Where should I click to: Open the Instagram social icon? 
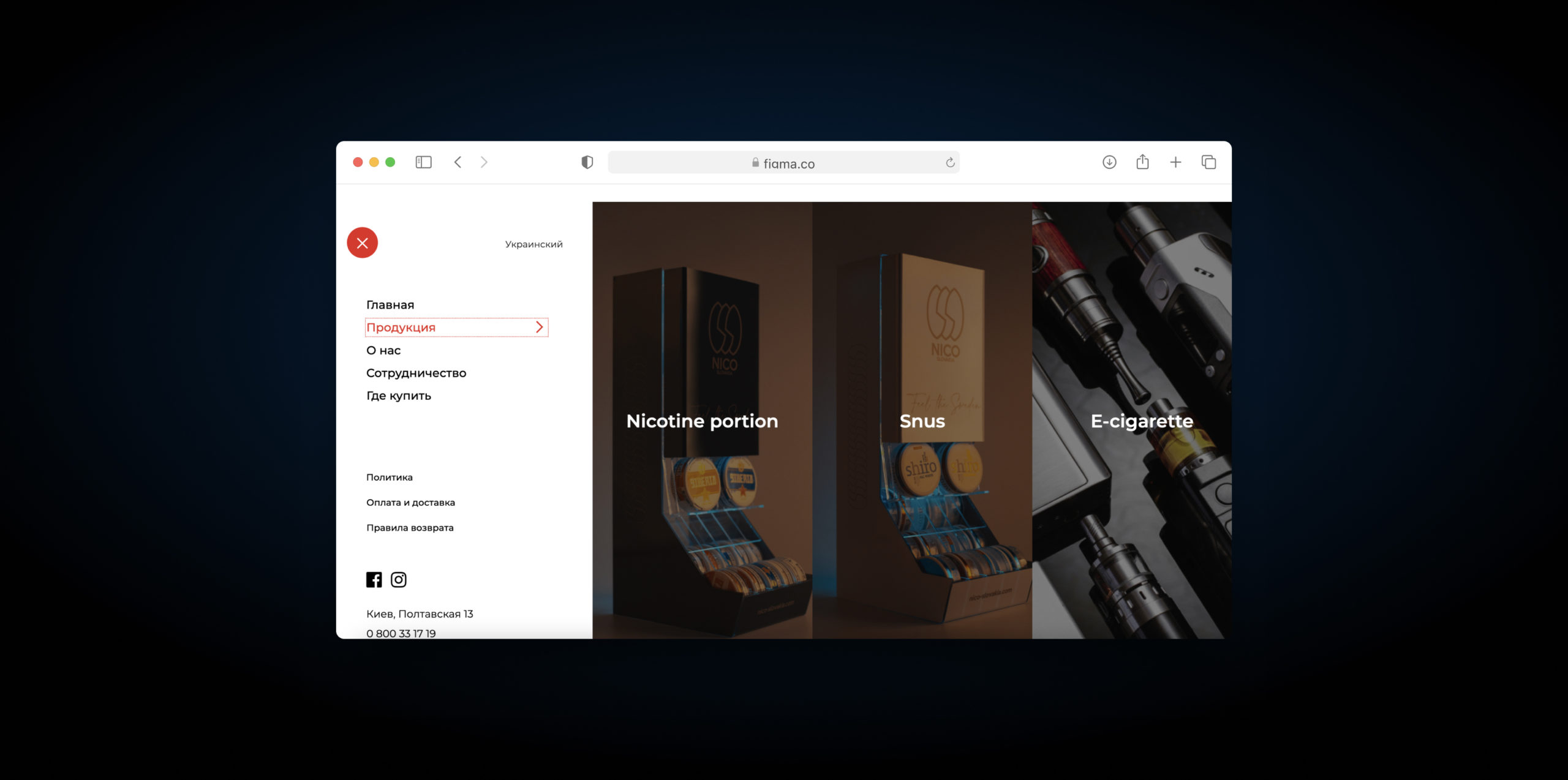coord(399,580)
